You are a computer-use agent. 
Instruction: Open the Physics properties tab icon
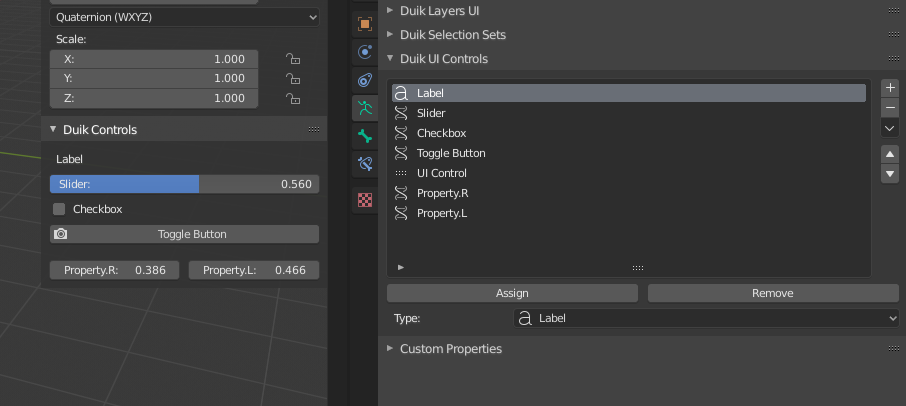[365, 52]
